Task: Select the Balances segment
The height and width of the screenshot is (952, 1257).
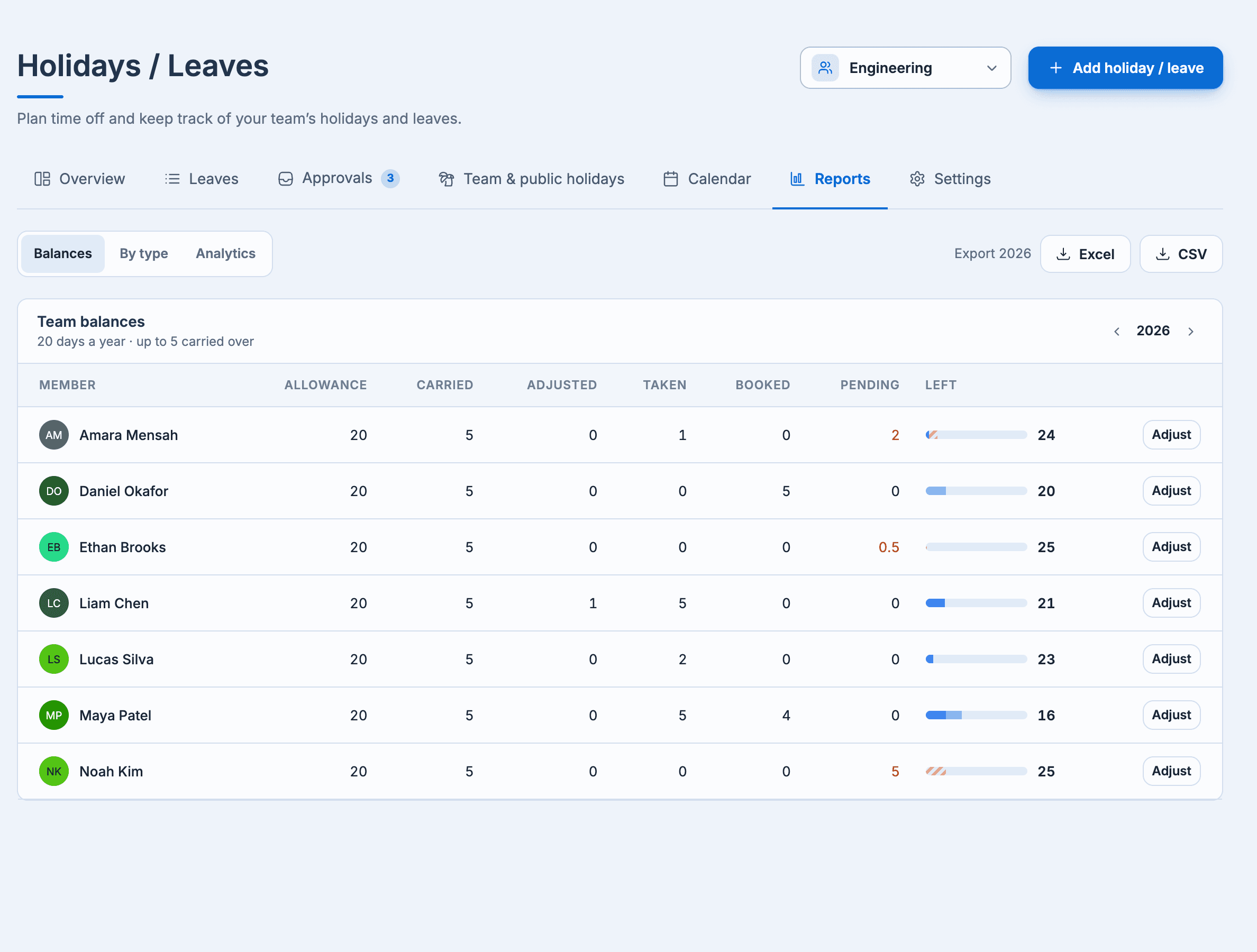Action: [x=62, y=253]
